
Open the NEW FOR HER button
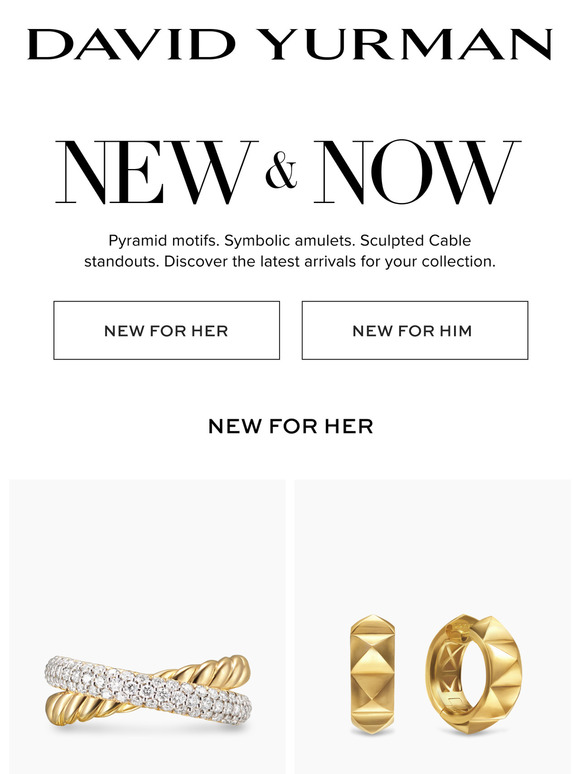166,330
